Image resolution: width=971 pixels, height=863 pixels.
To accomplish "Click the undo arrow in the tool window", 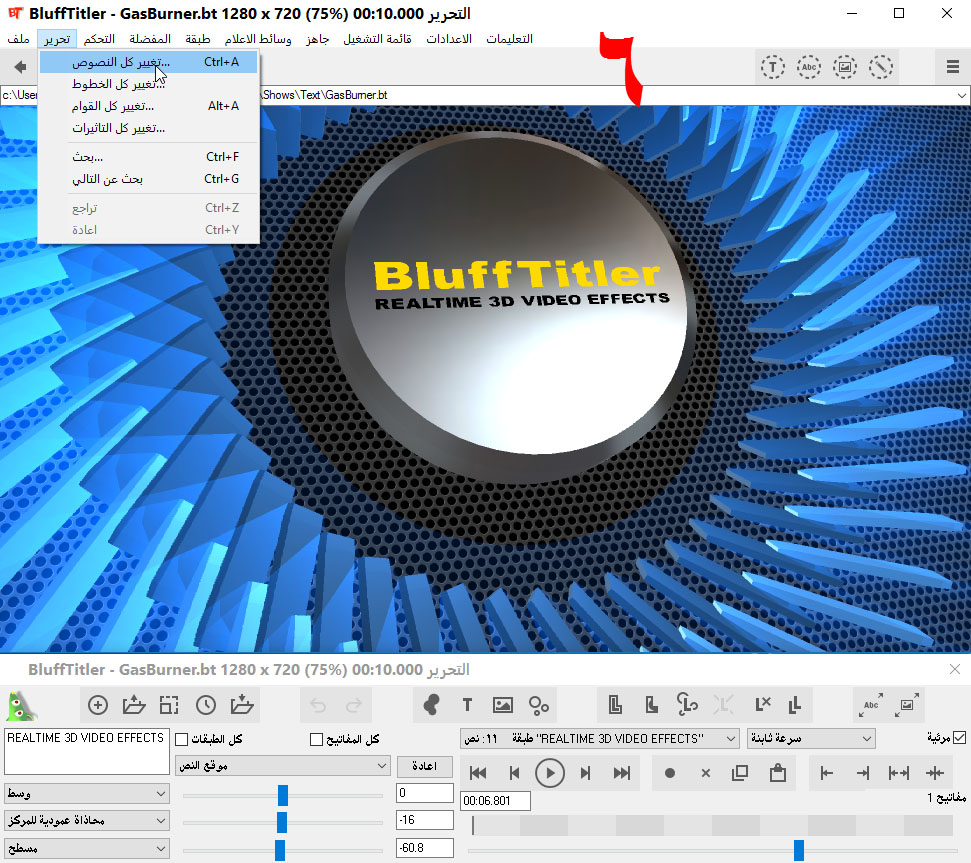I will (318, 705).
